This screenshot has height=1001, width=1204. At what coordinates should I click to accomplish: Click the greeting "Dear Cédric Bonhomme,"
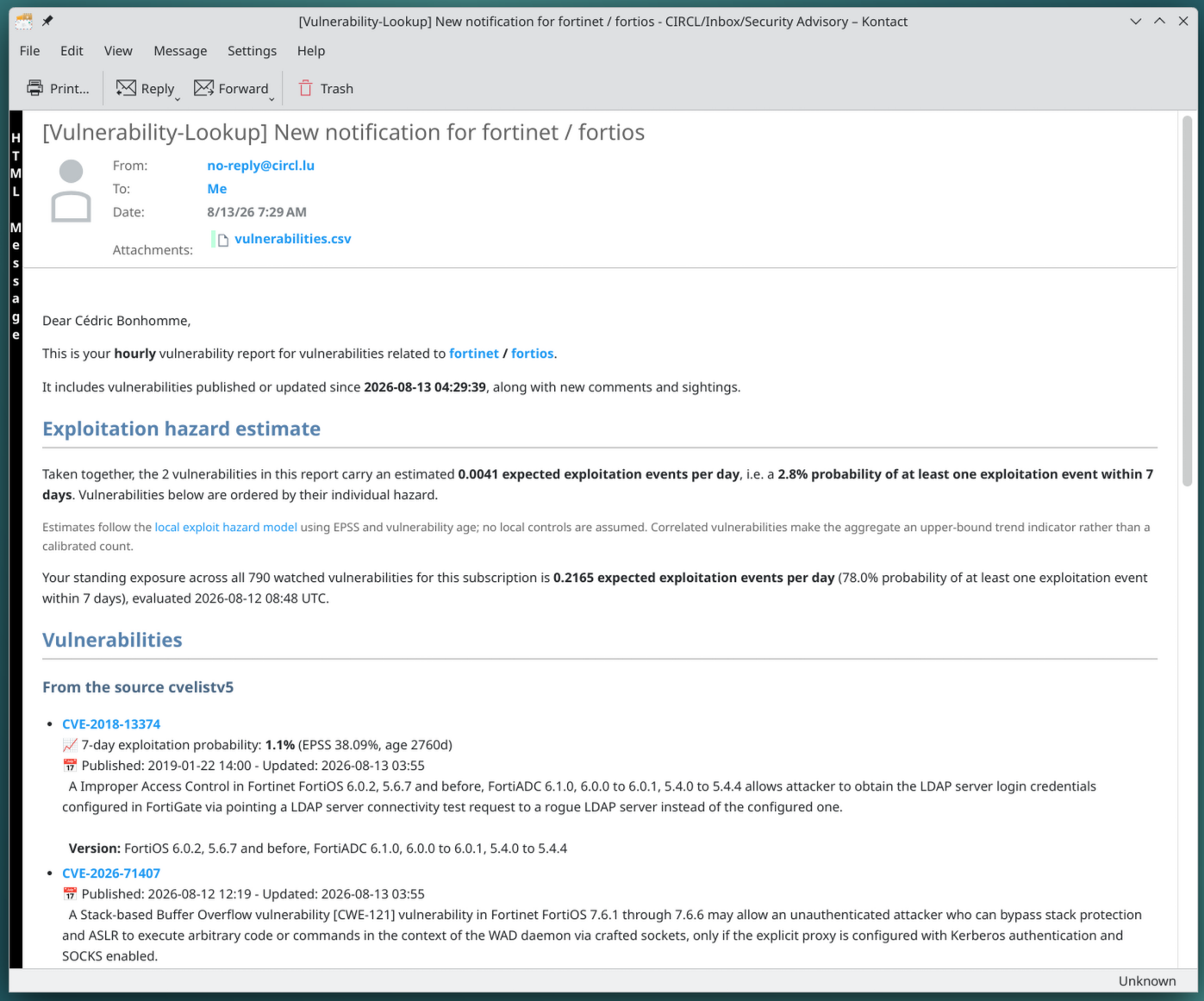[x=116, y=321]
